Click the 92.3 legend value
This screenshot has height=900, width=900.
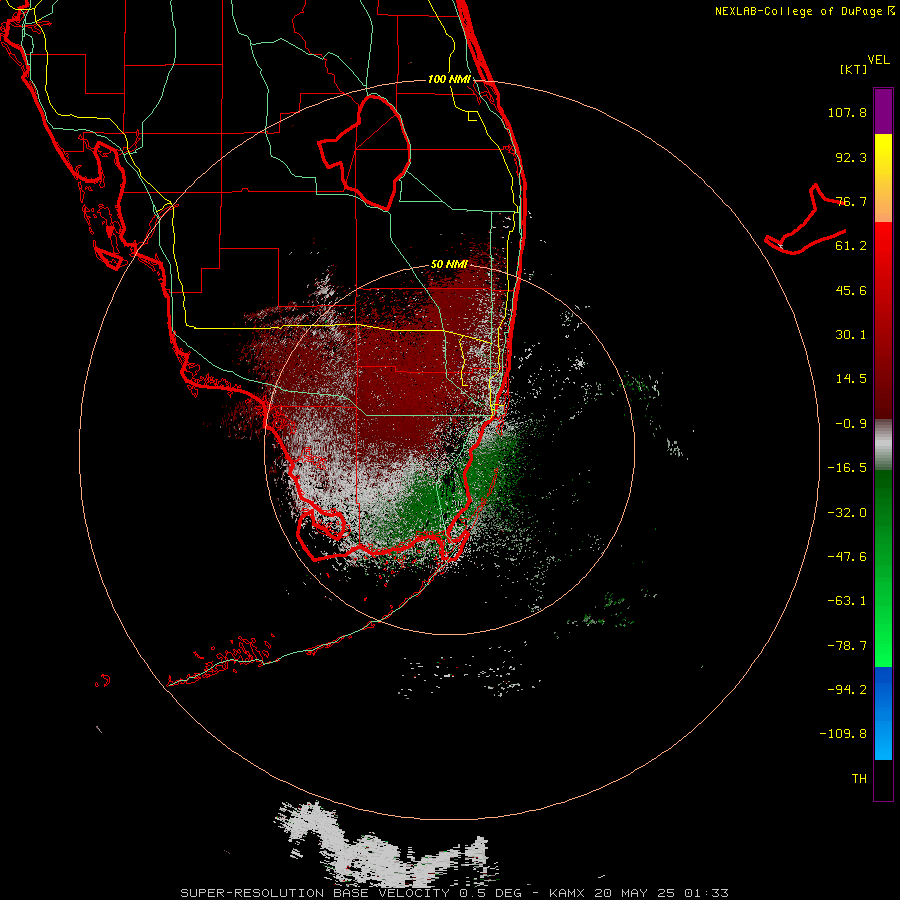click(851, 157)
